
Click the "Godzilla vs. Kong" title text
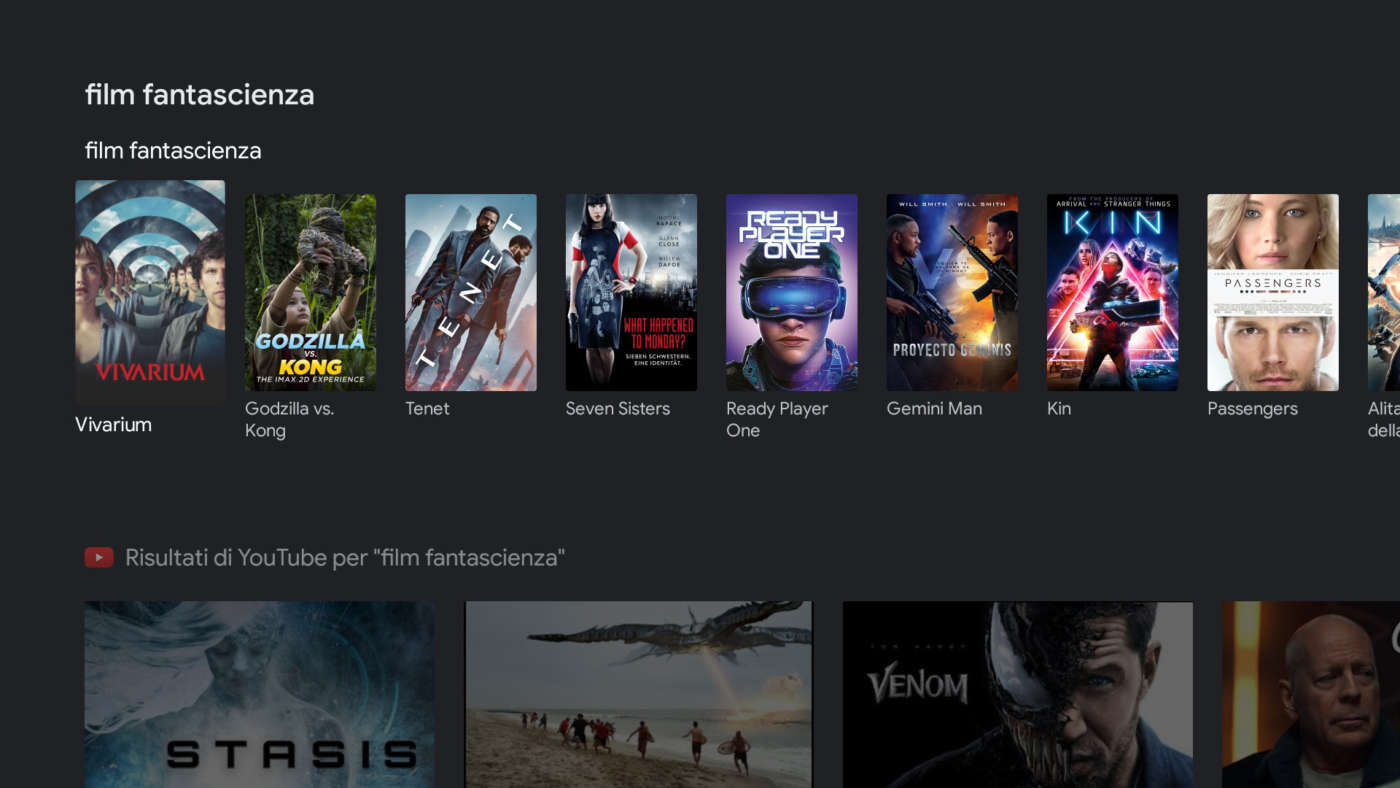290,420
